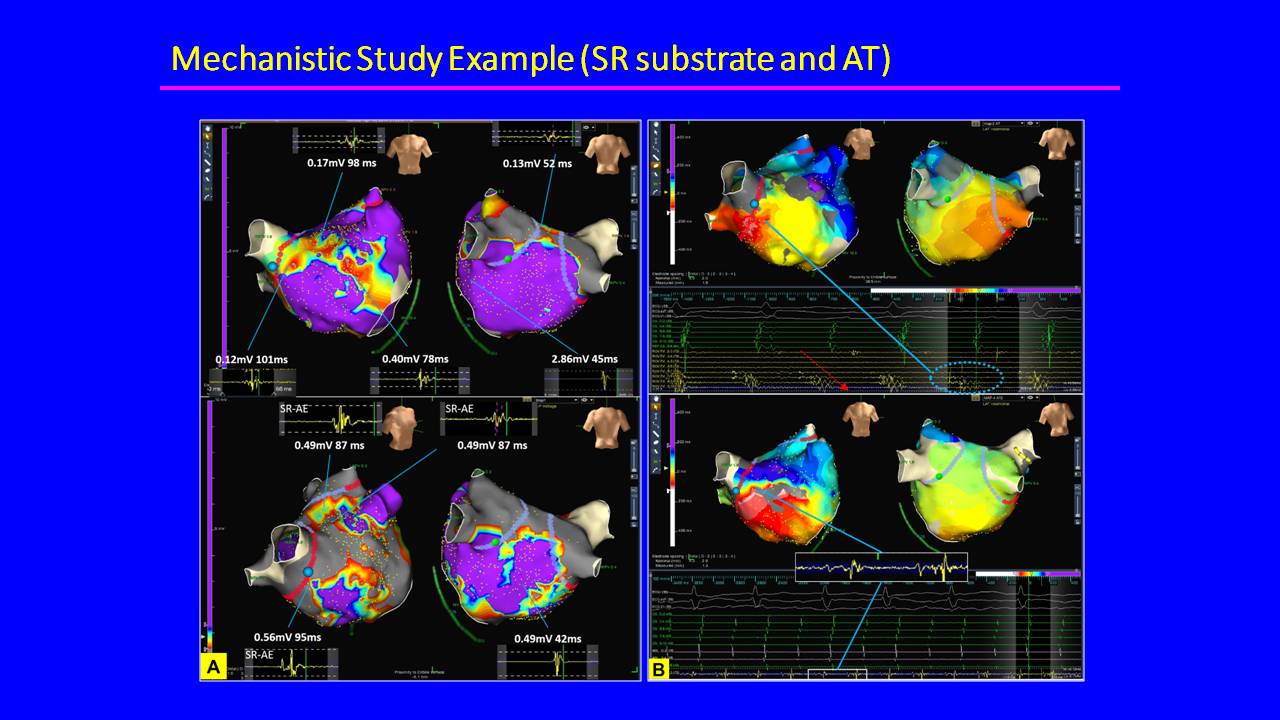1280x720 pixels.
Task: Click the torso icon above top-right activation map
Action: pos(859,144)
